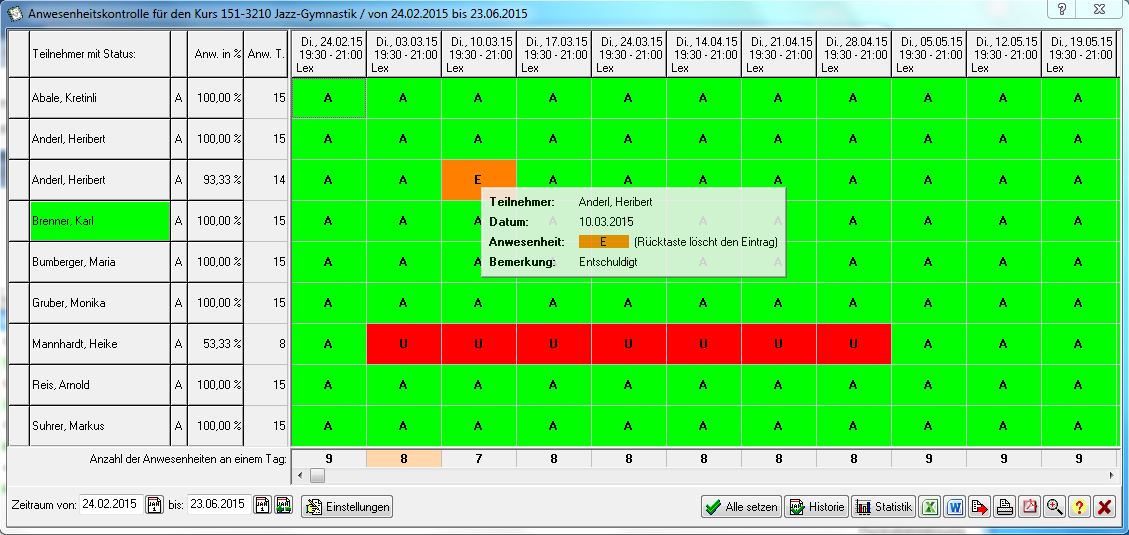The image size is (1129, 535).
Task: Click calendar icon with green plus and minus
Action: click(x=283, y=505)
